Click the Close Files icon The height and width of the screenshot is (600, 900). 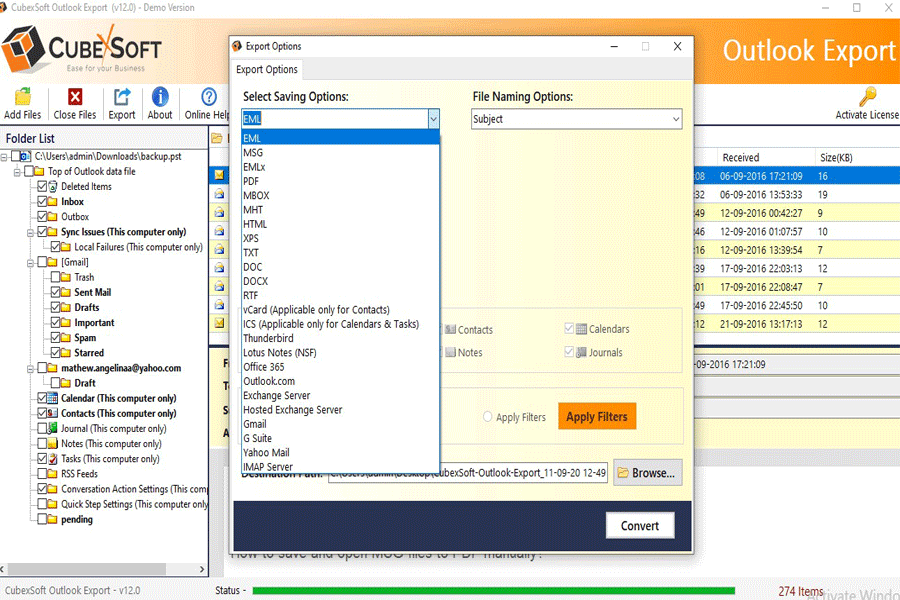75,97
